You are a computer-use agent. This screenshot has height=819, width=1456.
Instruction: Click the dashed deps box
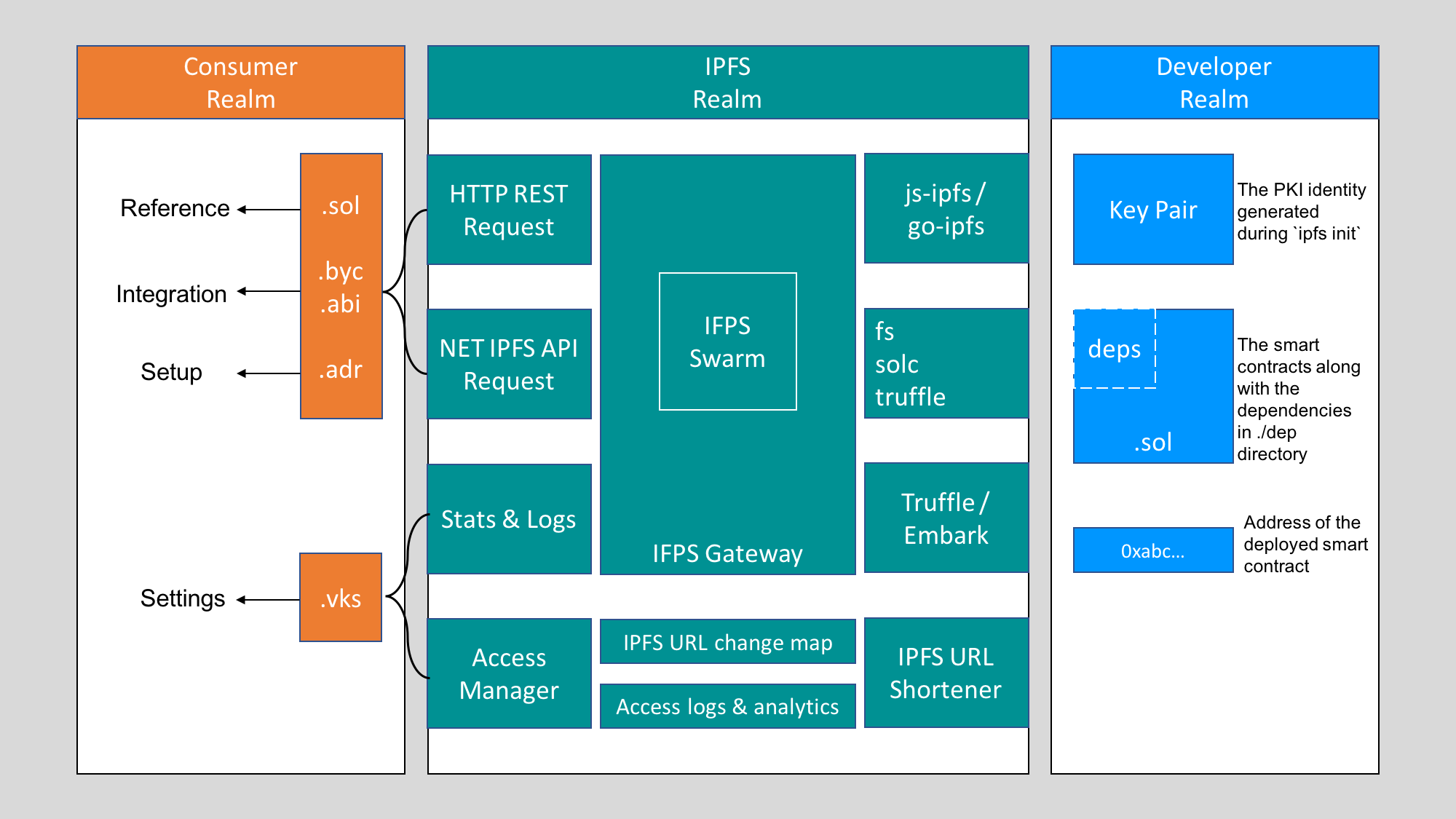(1115, 349)
